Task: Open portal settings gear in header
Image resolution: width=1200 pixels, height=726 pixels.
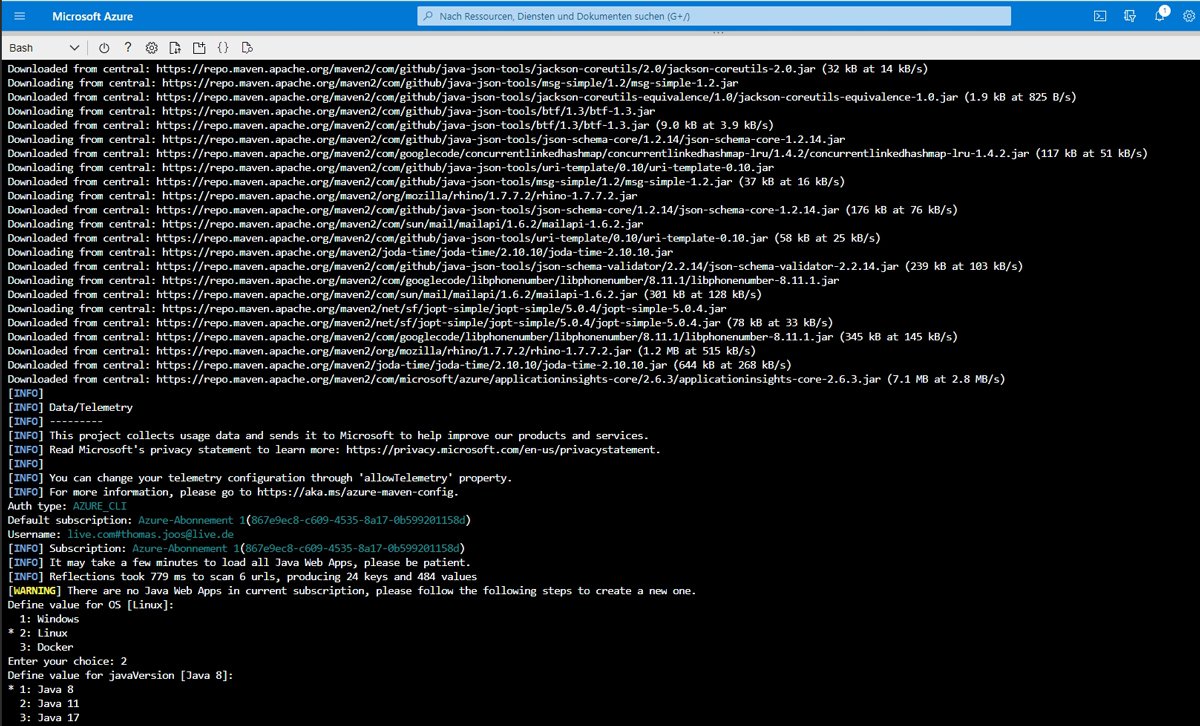Action: [x=1189, y=16]
